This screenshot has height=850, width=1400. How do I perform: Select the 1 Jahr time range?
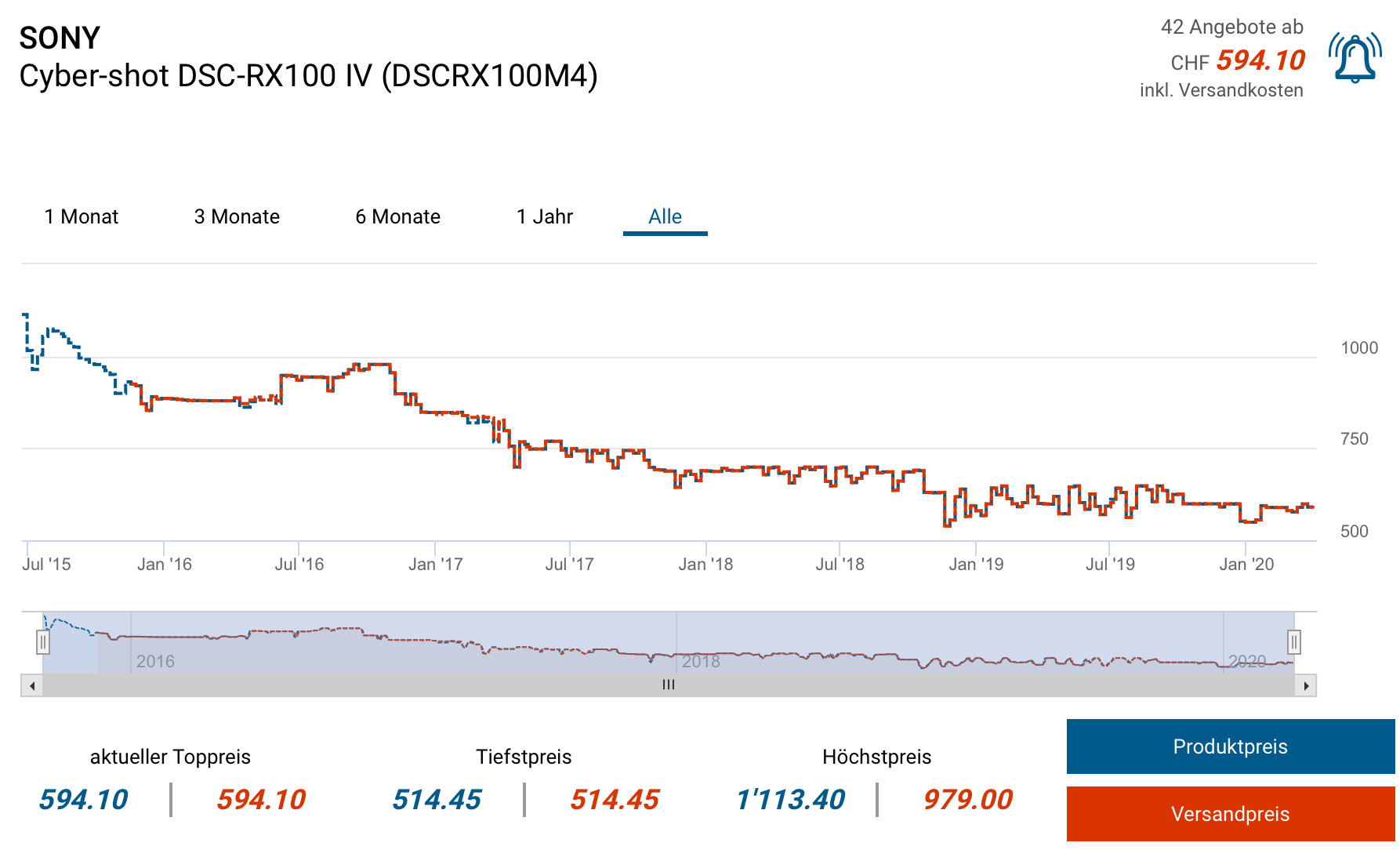[545, 216]
